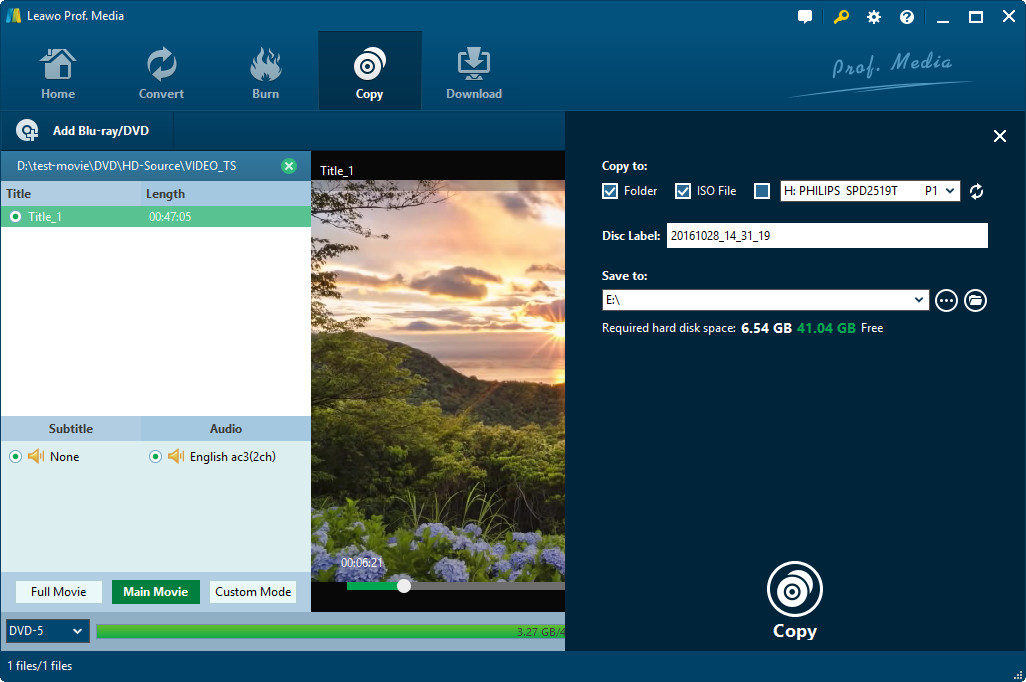Switch to the Burn tab
Screen dimensions: 1026x682
click(x=265, y=71)
